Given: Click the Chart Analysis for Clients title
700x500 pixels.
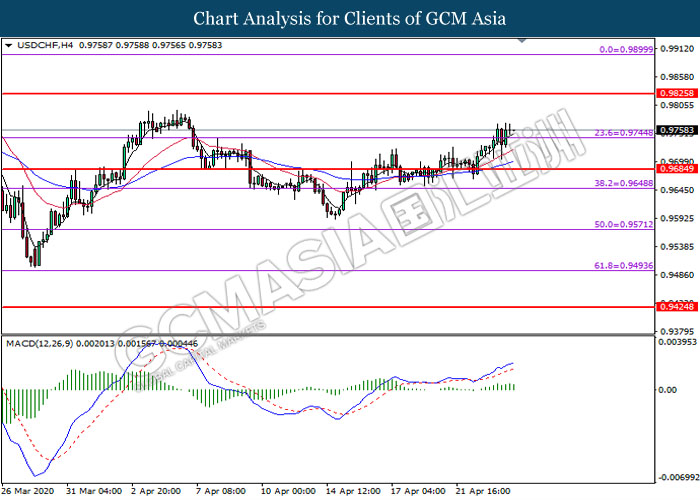Looking at the screenshot, I should coord(350,19).
